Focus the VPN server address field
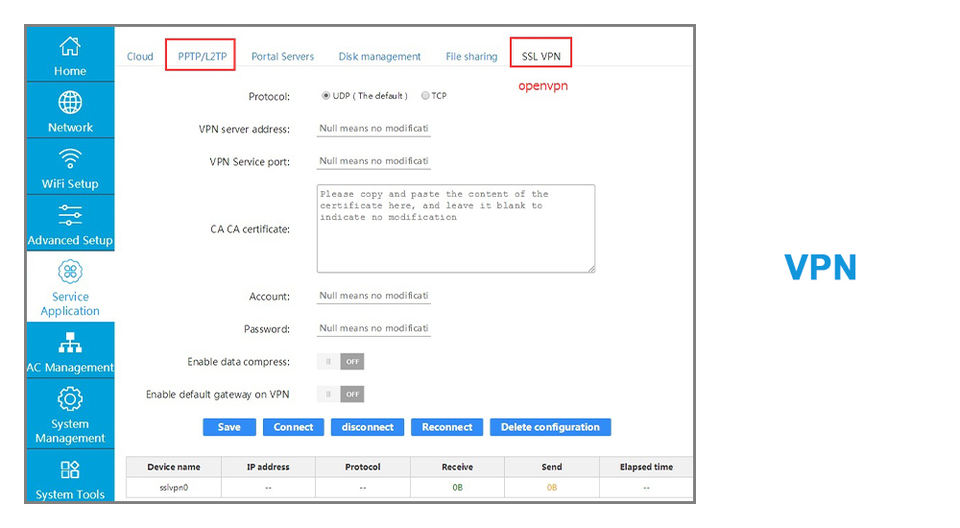The image size is (960, 528). (x=373, y=129)
